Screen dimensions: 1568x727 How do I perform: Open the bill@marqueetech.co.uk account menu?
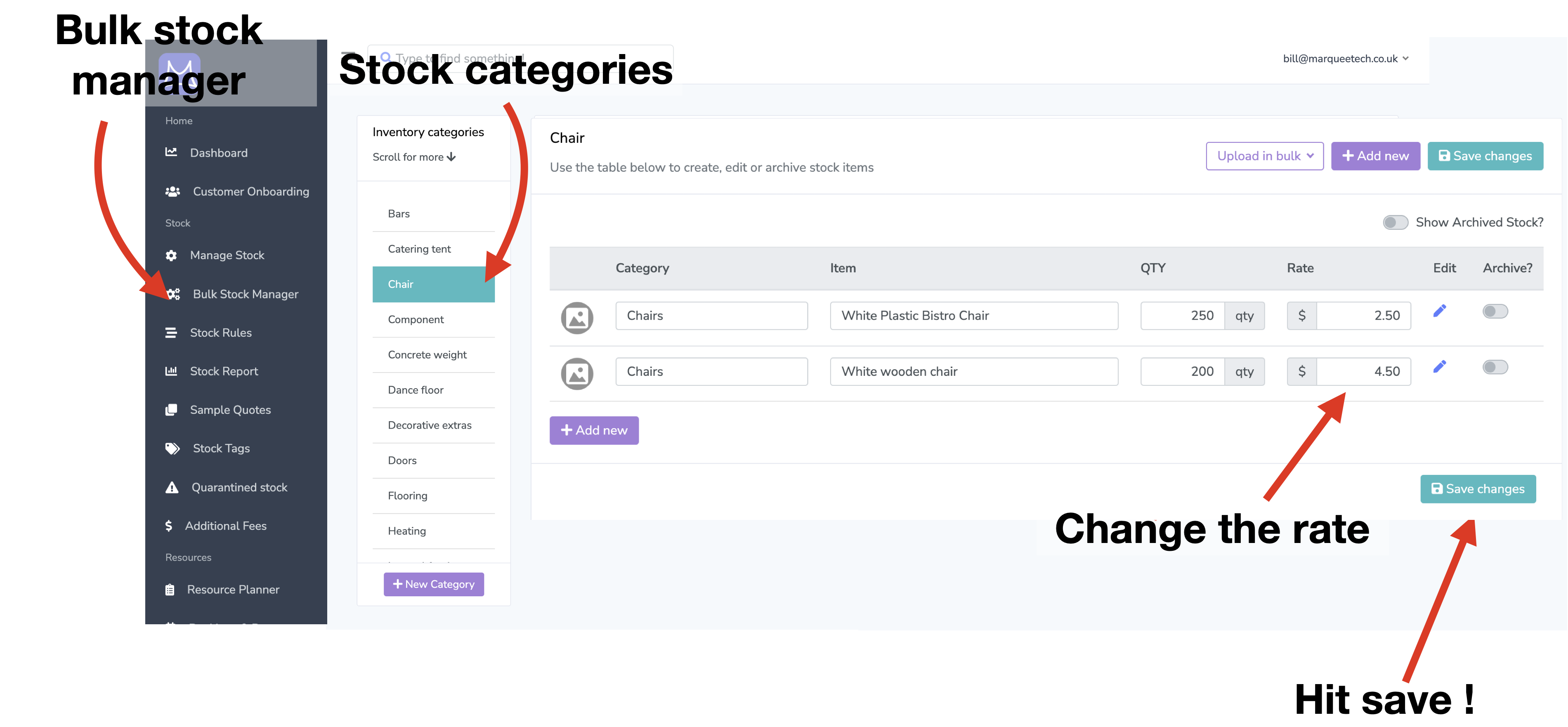click(x=1346, y=59)
